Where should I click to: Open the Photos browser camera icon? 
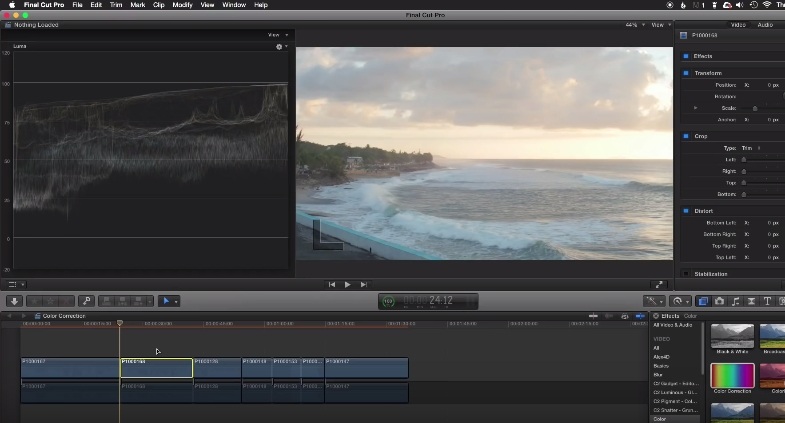(719, 300)
